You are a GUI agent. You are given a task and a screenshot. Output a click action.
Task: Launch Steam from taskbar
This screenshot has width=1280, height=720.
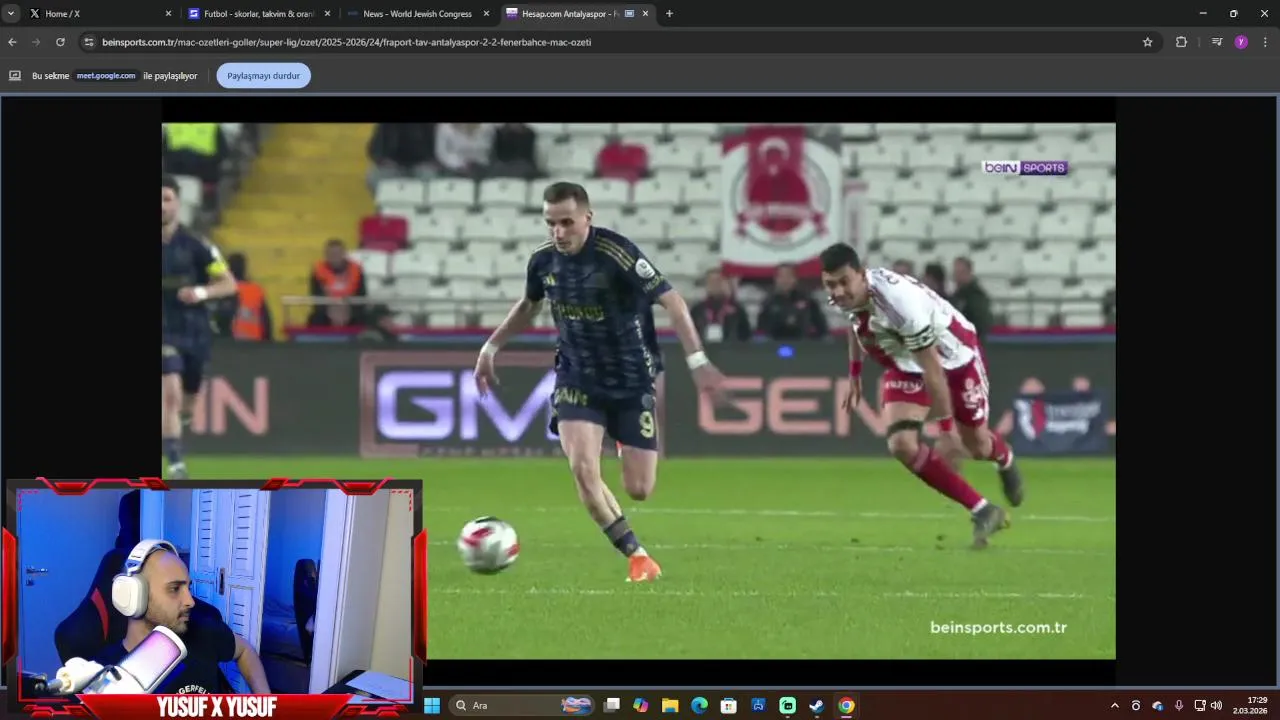tap(816, 705)
